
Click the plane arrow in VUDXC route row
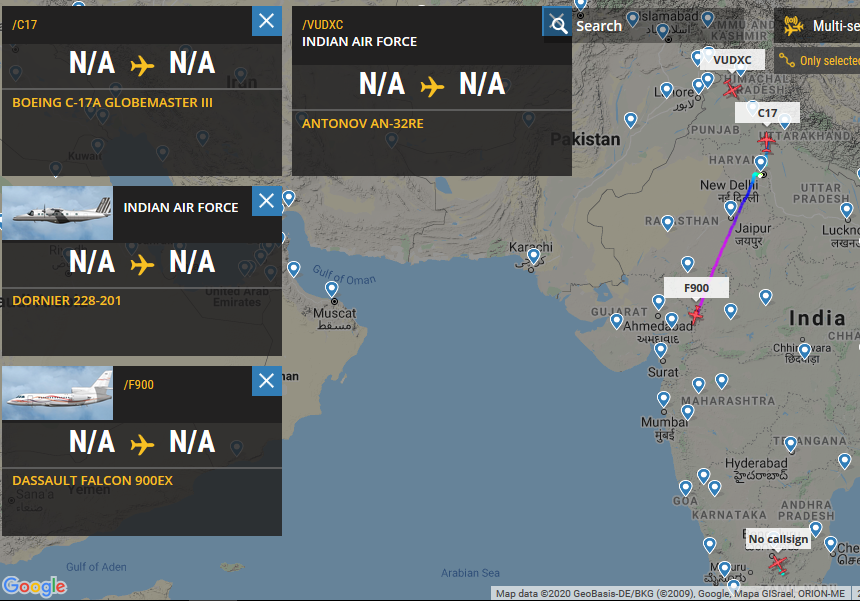click(x=432, y=87)
